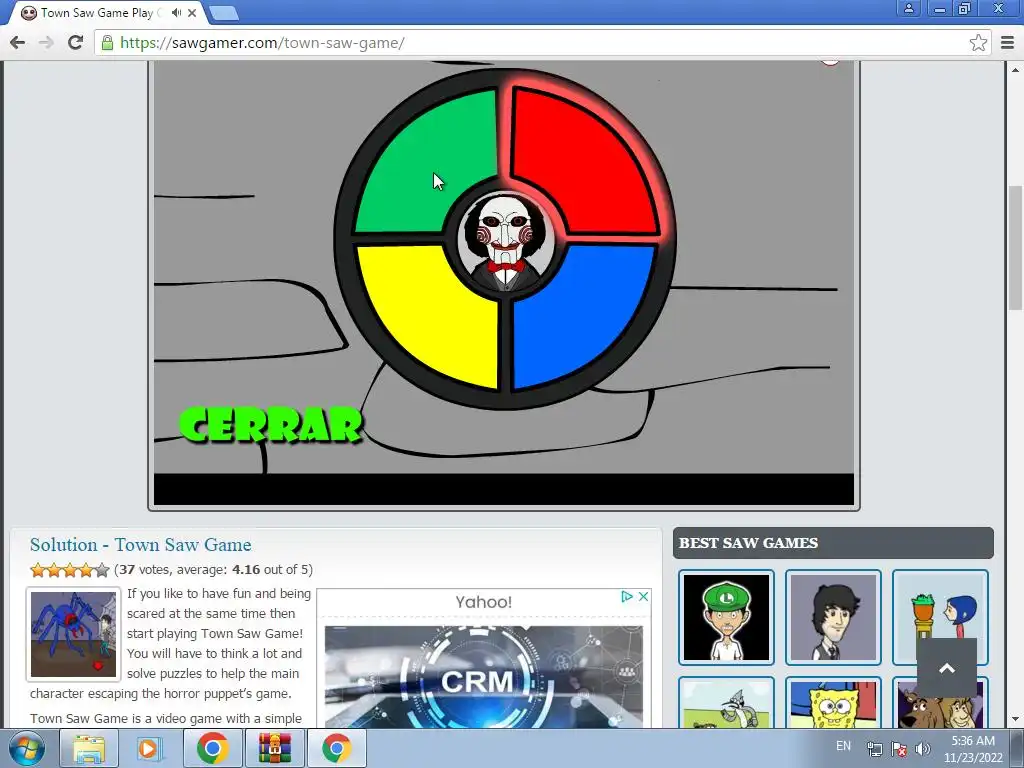Click the page scrollbar down arrow
This screenshot has height=768, width=1024.
coord(1015,720)
